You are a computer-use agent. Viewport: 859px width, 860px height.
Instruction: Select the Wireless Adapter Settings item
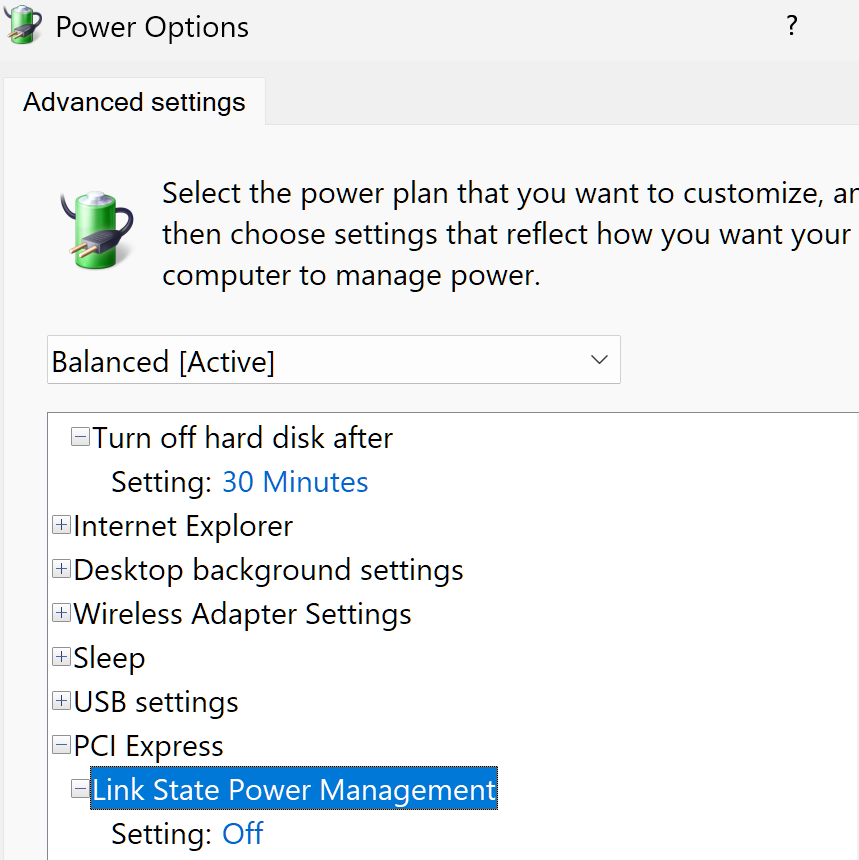tap(242, 614)
